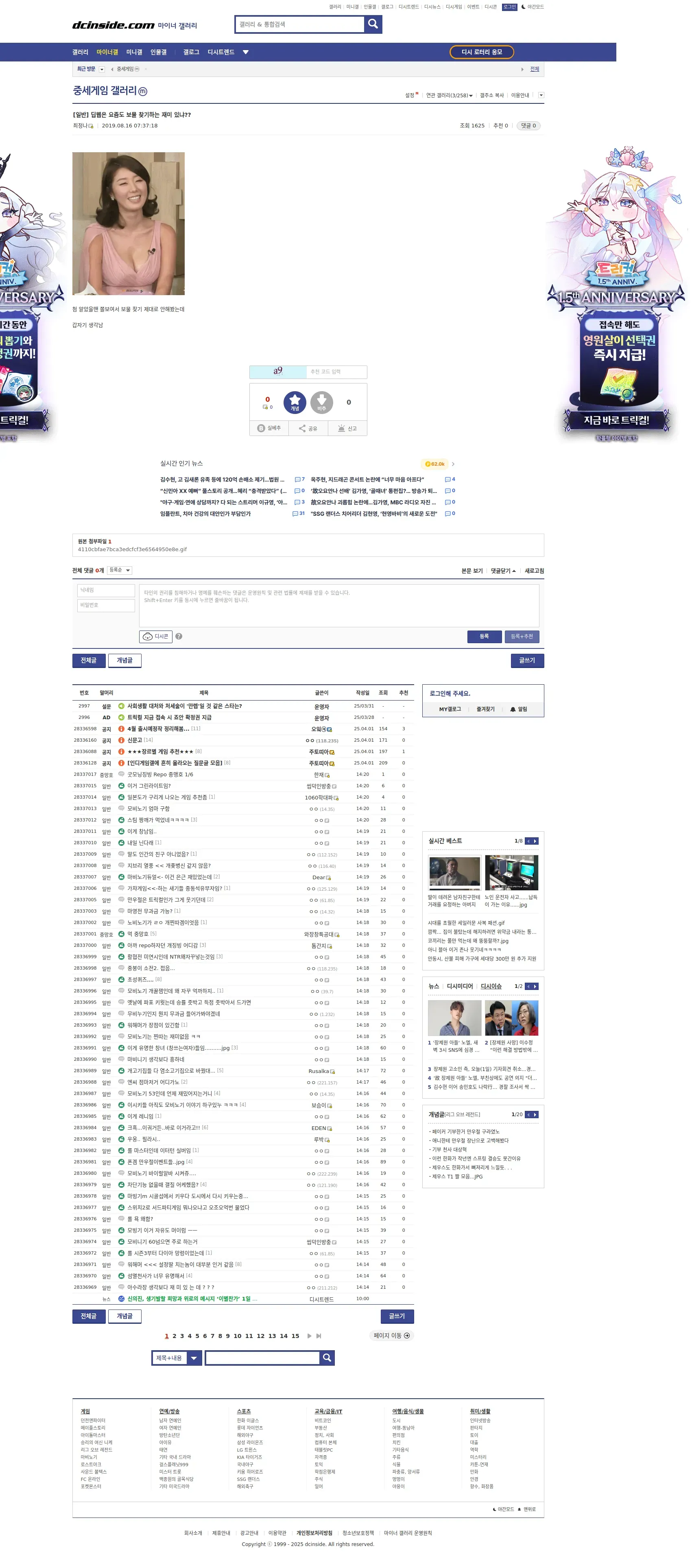Click the 비밀번호 input field
The image size is (692, 1568).
click(106, 606)
